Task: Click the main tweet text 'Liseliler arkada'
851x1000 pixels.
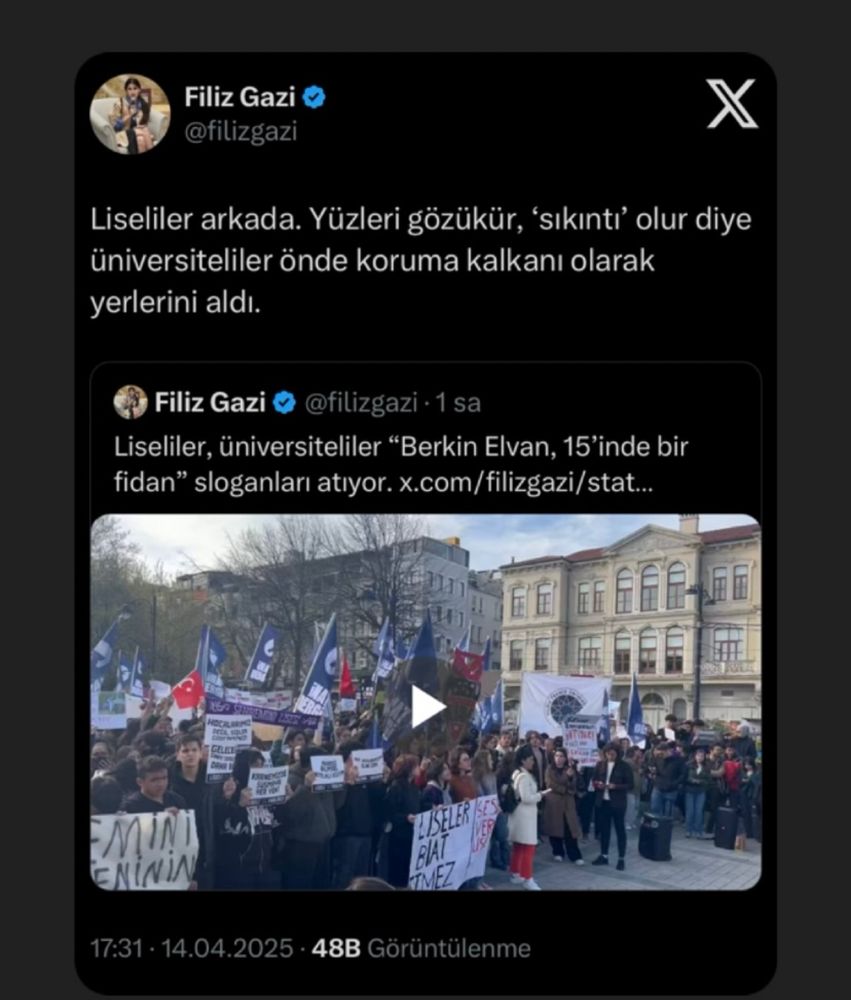Action: tap(421, 261)
